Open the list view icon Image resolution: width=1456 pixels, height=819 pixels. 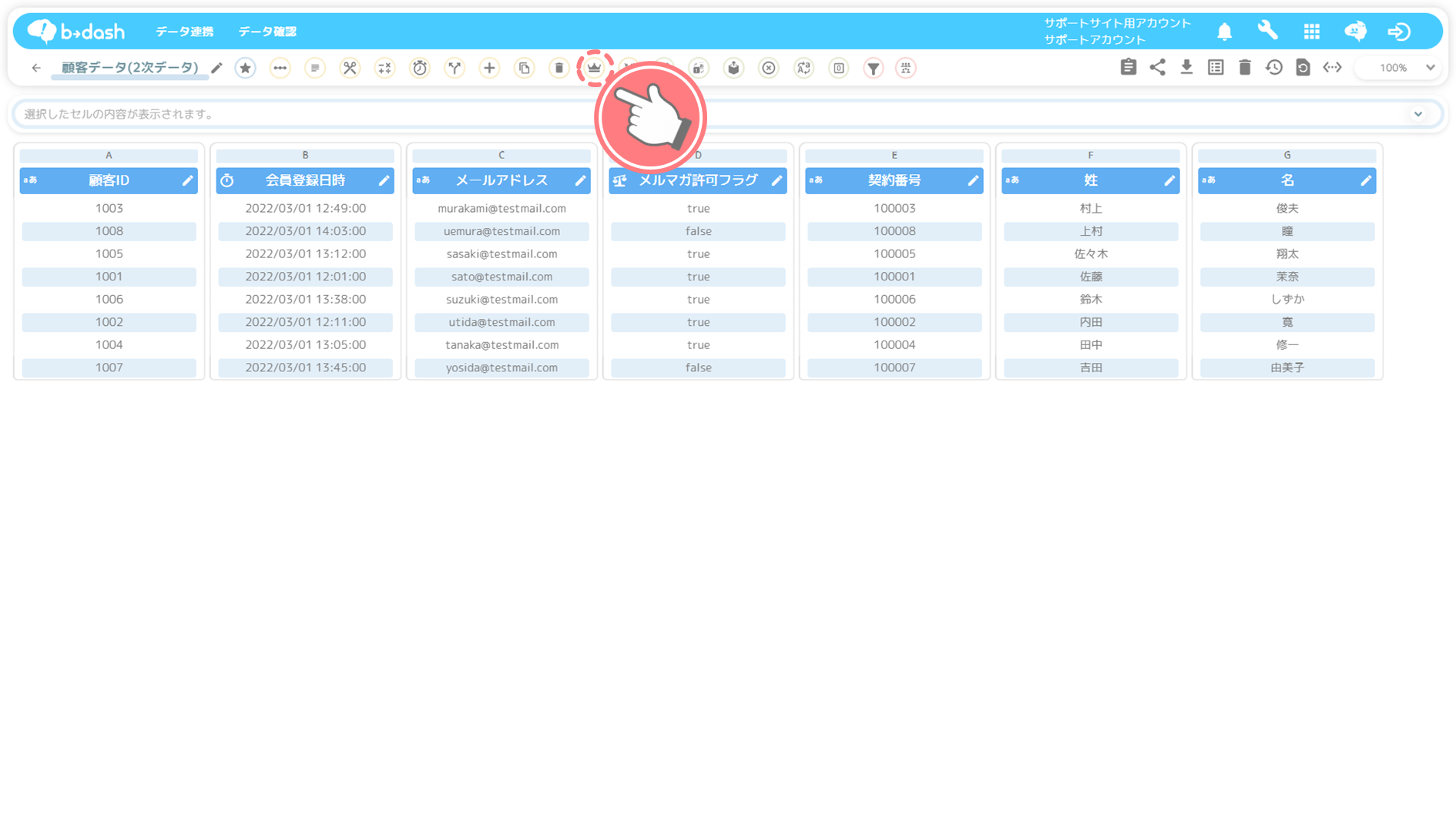pyautogui.click(x=1216, y=67)
